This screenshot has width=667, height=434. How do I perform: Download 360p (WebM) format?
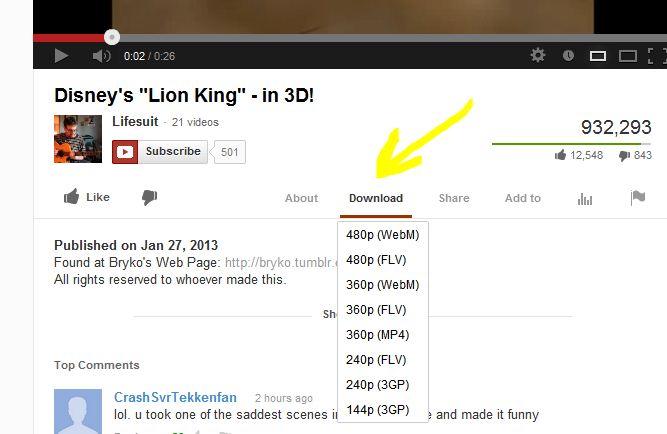click(x=382, y=285)
